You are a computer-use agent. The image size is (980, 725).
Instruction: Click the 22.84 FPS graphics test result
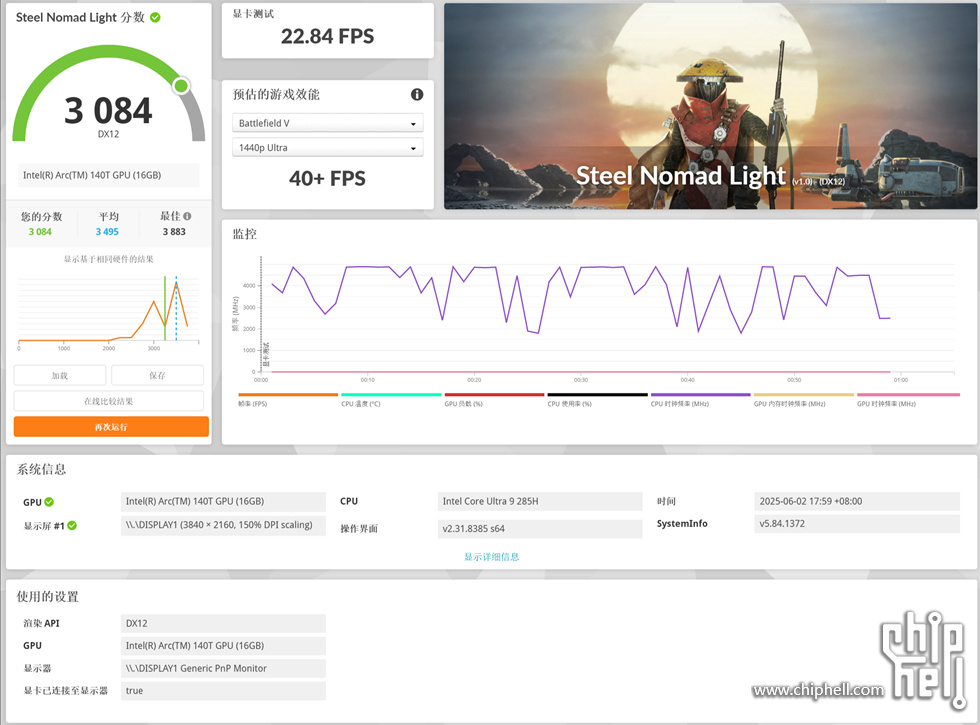(x=328, y=36)
